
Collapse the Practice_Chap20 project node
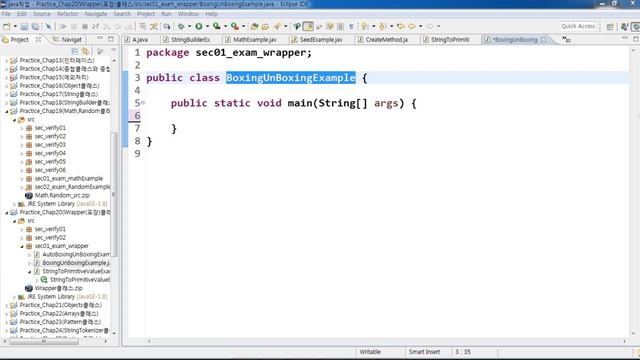6,212
